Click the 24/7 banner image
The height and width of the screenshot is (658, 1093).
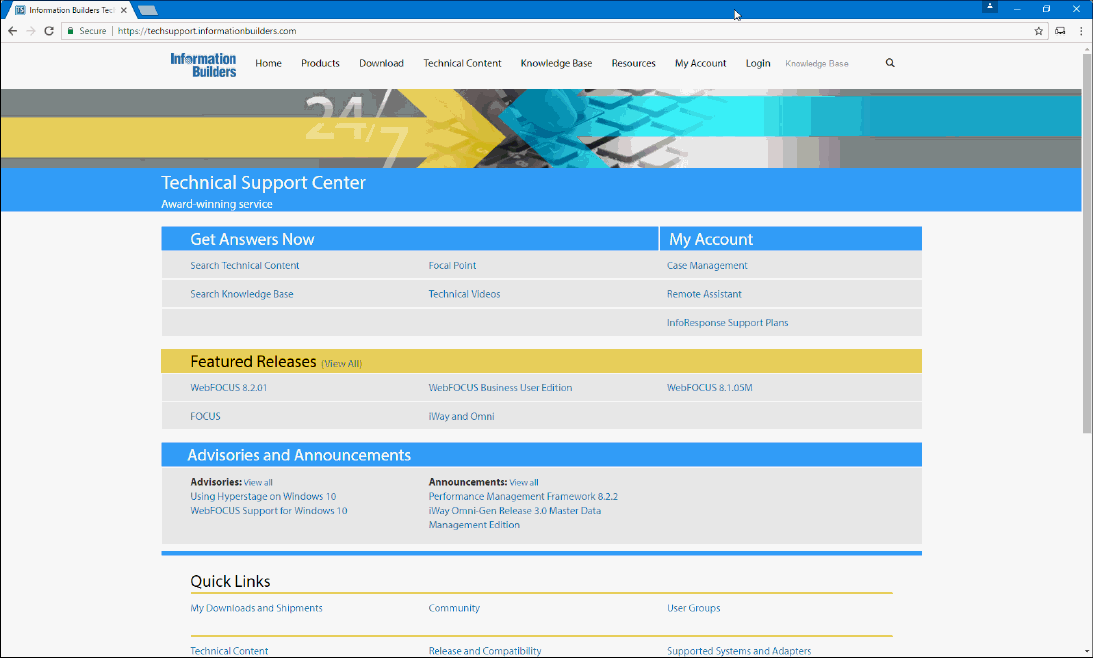point(541,128)
